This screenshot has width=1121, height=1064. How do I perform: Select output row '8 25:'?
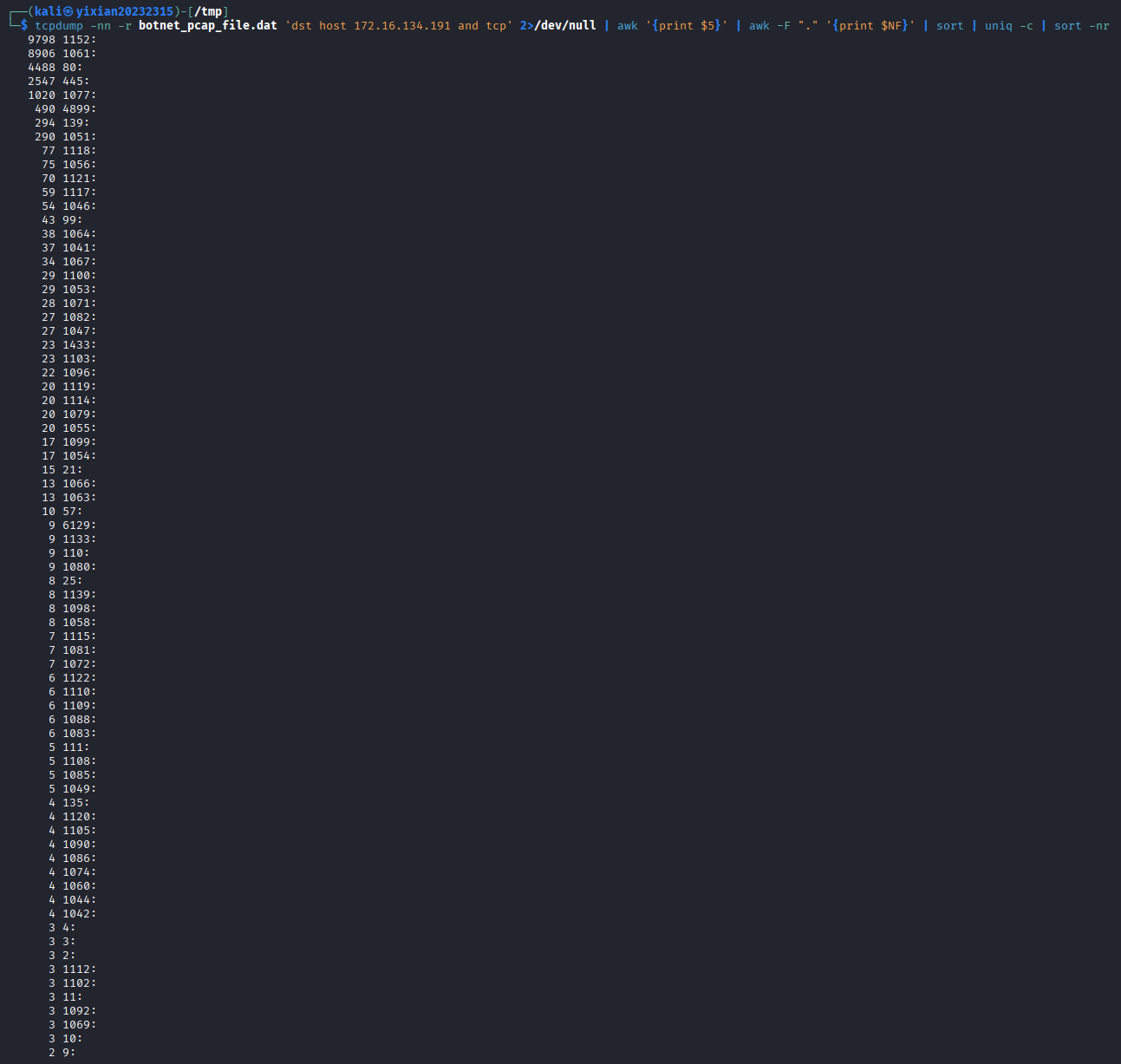coord(66,581)
